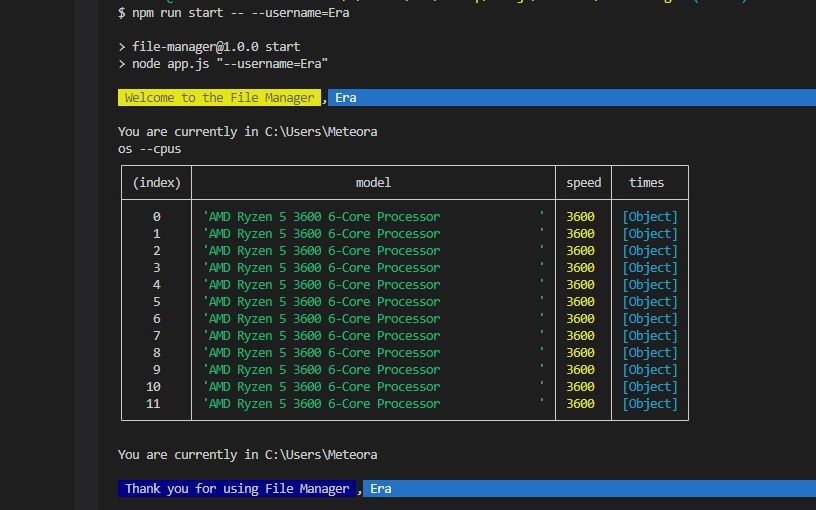Click the current directory line below the table
The width and height of the screenshot is (816, 510).
[248, 455]
